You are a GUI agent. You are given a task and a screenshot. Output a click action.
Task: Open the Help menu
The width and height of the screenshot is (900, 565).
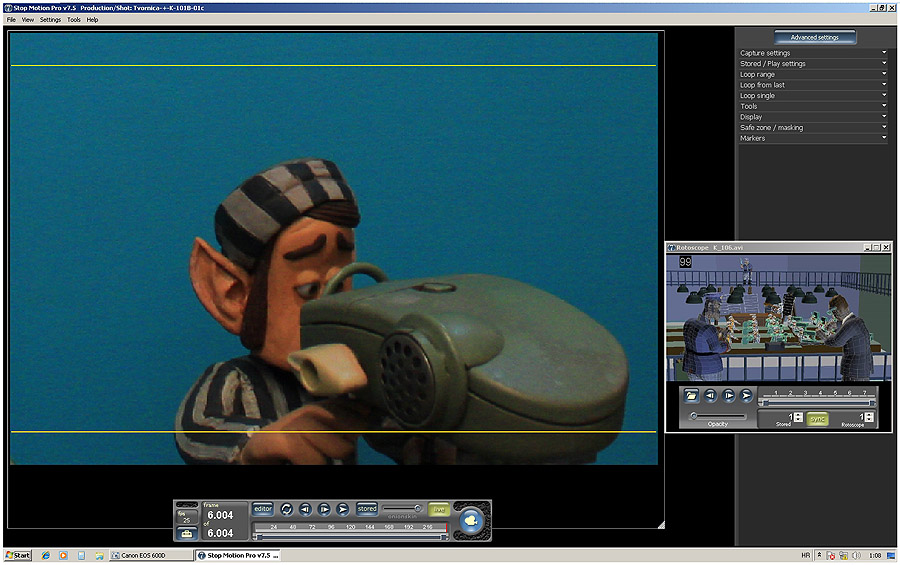92,20
